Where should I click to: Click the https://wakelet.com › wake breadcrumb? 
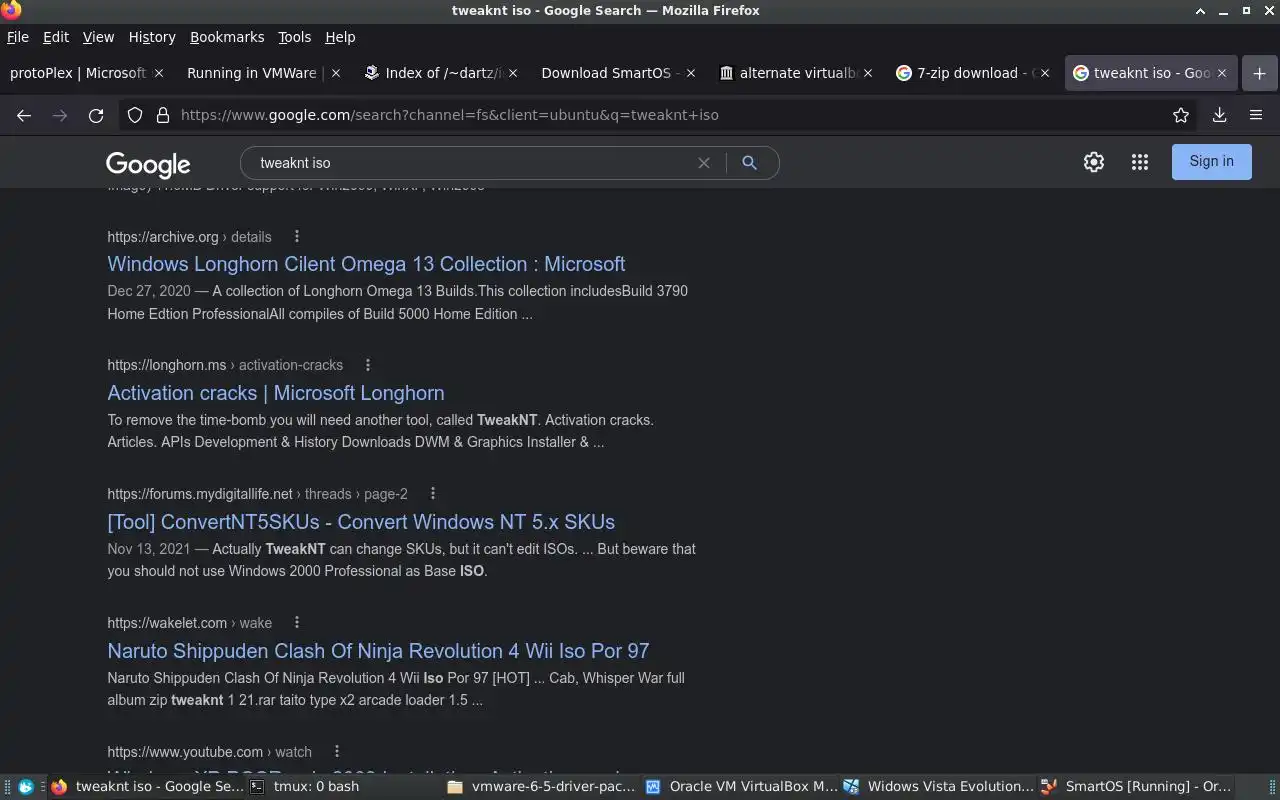point(189,623)
